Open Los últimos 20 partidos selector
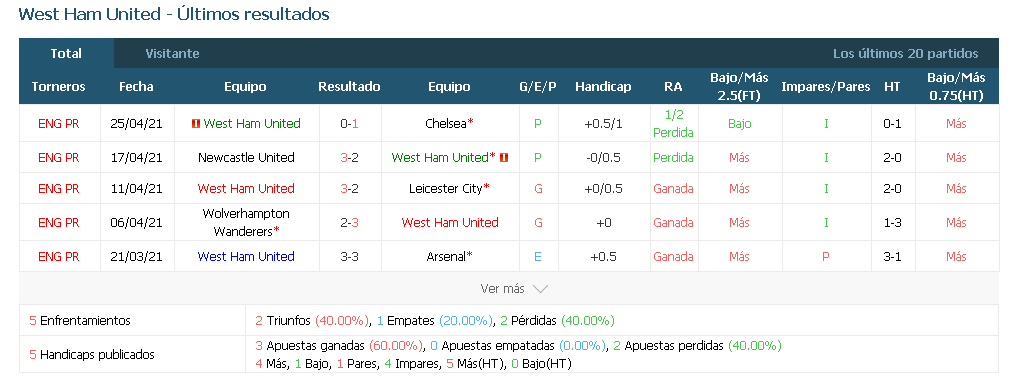The height and width of the screenshot is (384, 1017). (x=905, y=53)
